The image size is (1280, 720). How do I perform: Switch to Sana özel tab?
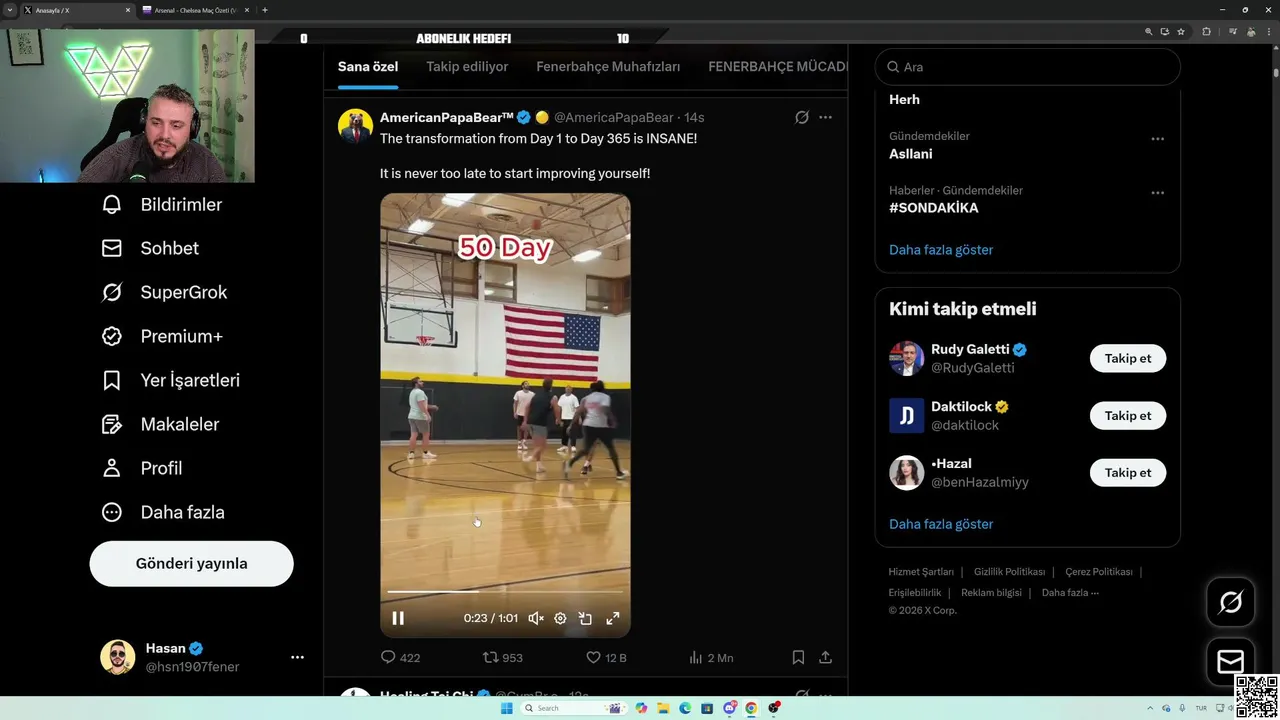point(368,67)
